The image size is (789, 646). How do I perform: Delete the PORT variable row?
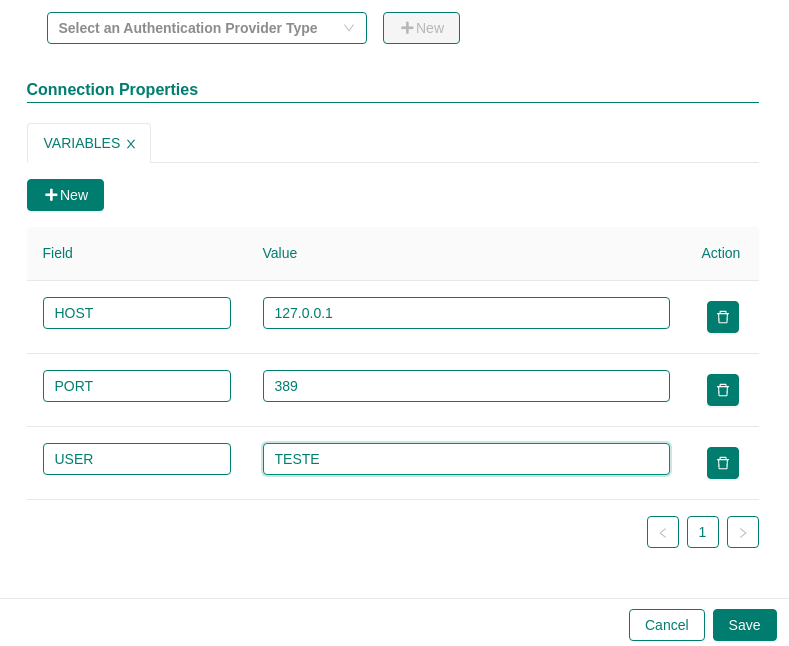tap(722, 390)
